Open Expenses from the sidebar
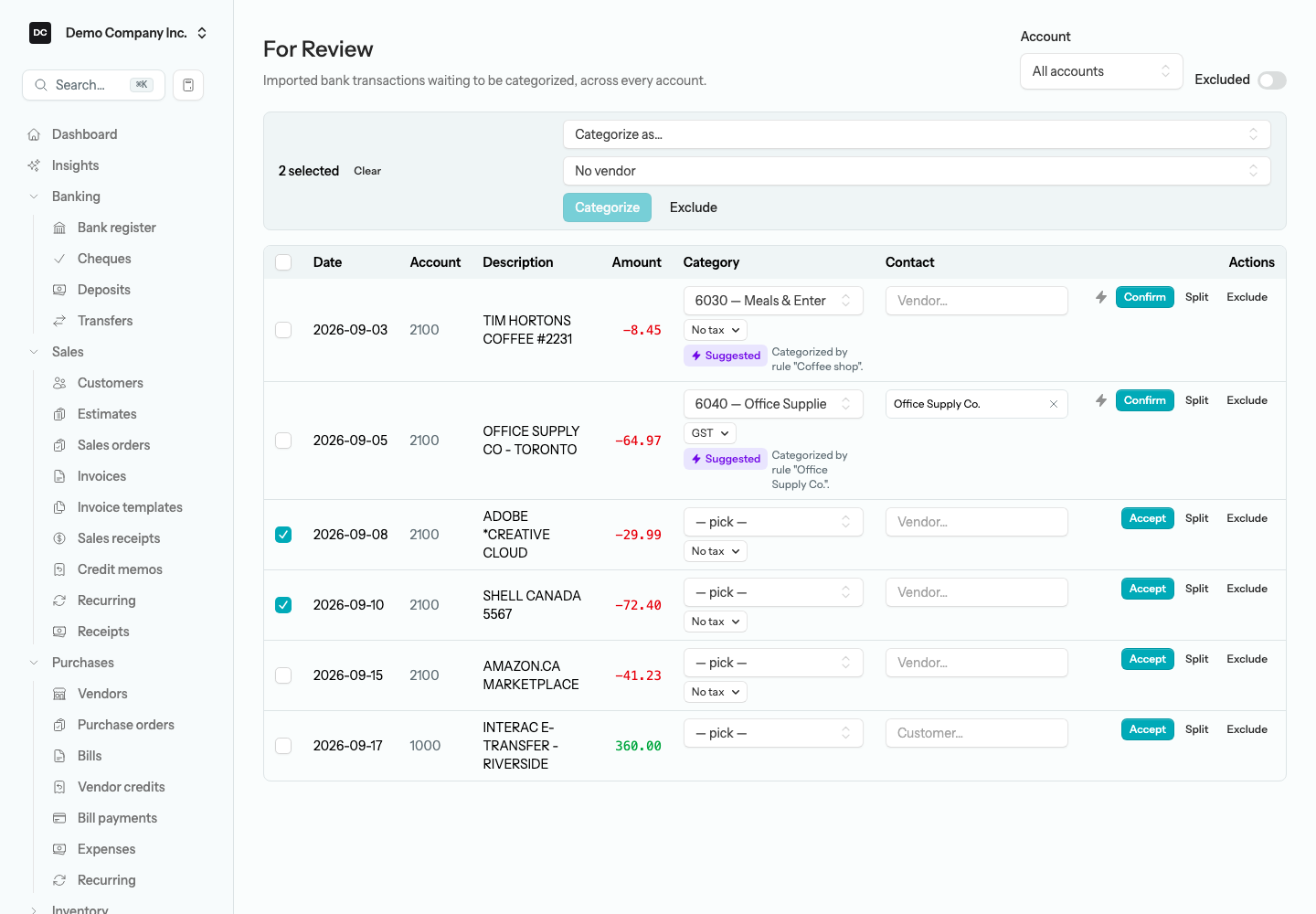Screen dimensions: 1316x914 [x=106, y=849]
